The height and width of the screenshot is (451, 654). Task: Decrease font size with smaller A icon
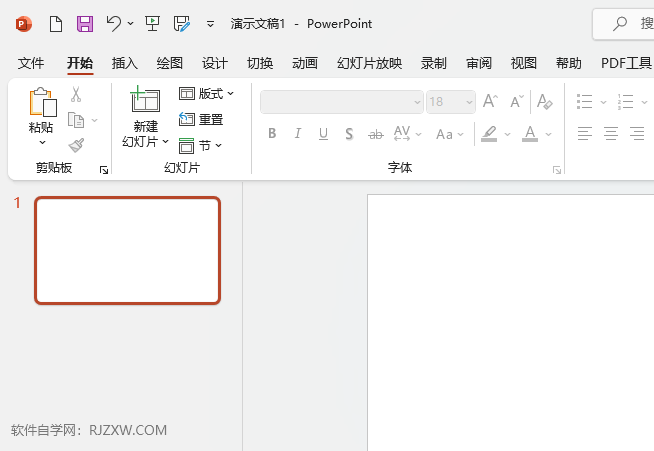517,101
